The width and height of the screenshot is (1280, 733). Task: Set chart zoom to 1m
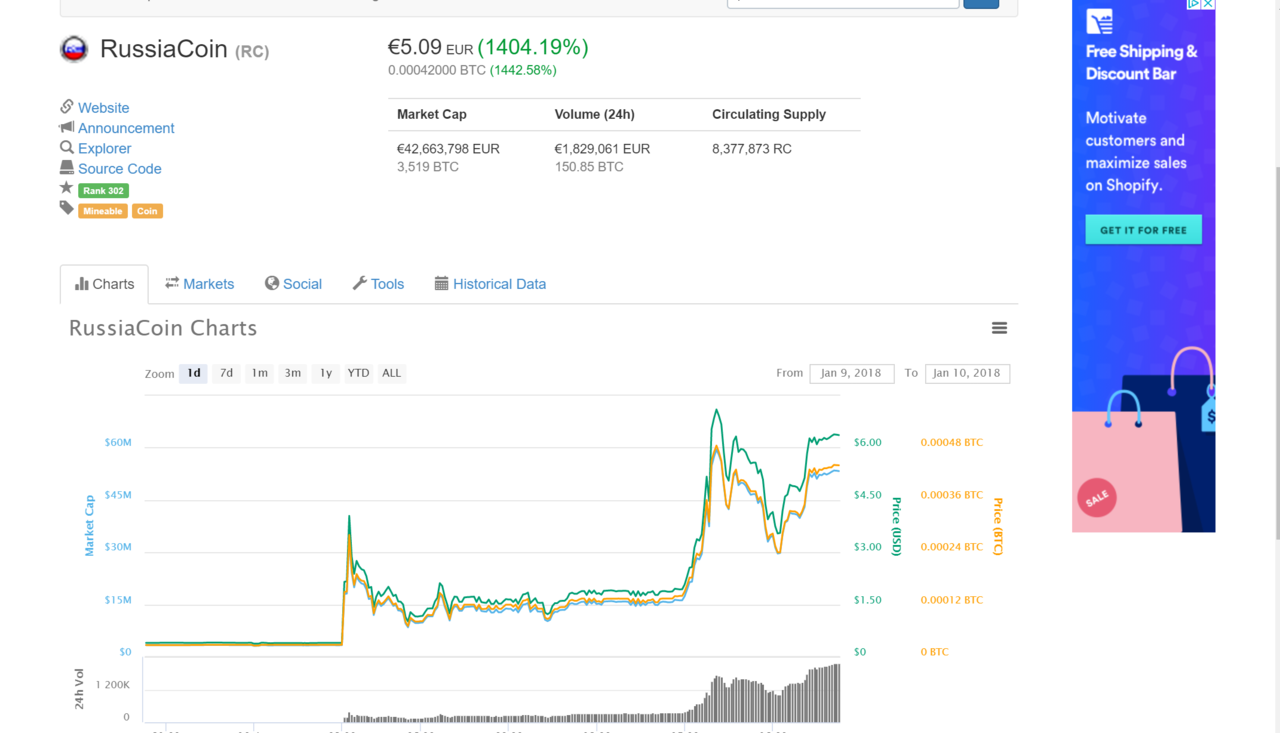coord(259,373)
